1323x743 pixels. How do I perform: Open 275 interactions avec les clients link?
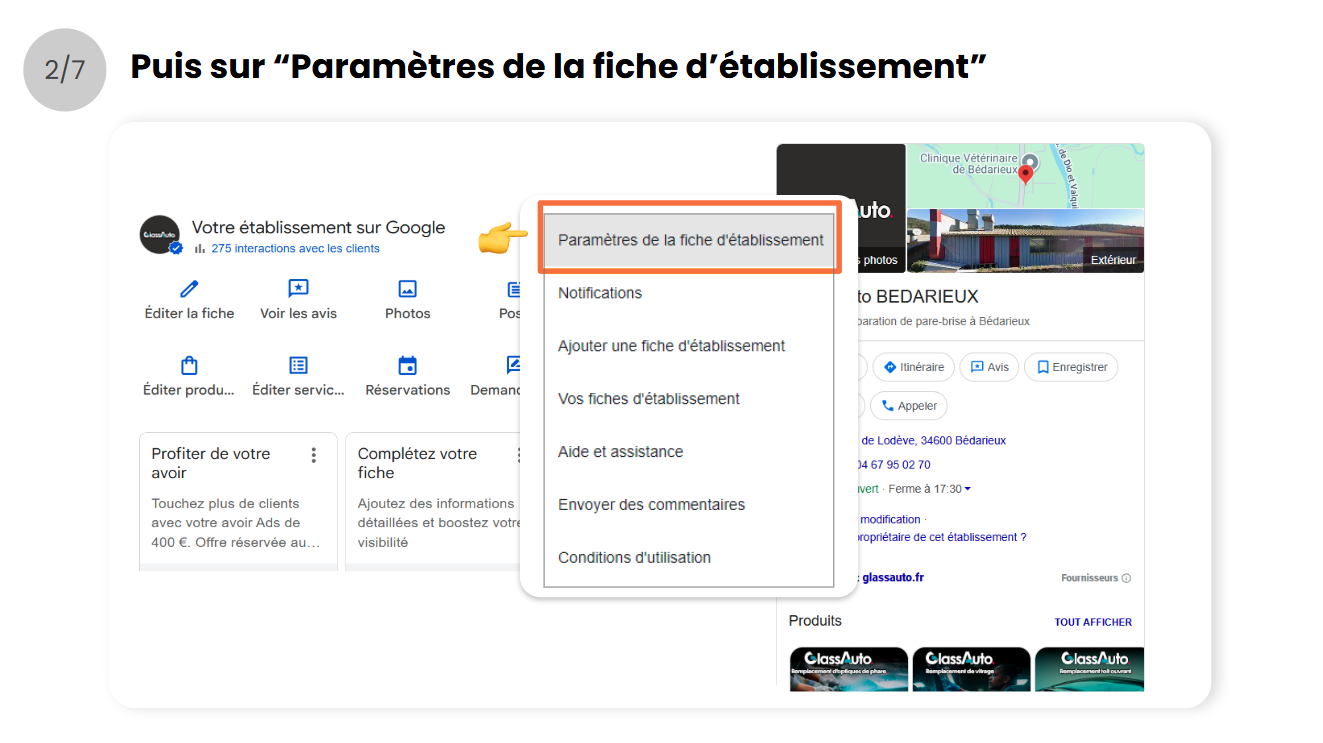click(295, 248)
